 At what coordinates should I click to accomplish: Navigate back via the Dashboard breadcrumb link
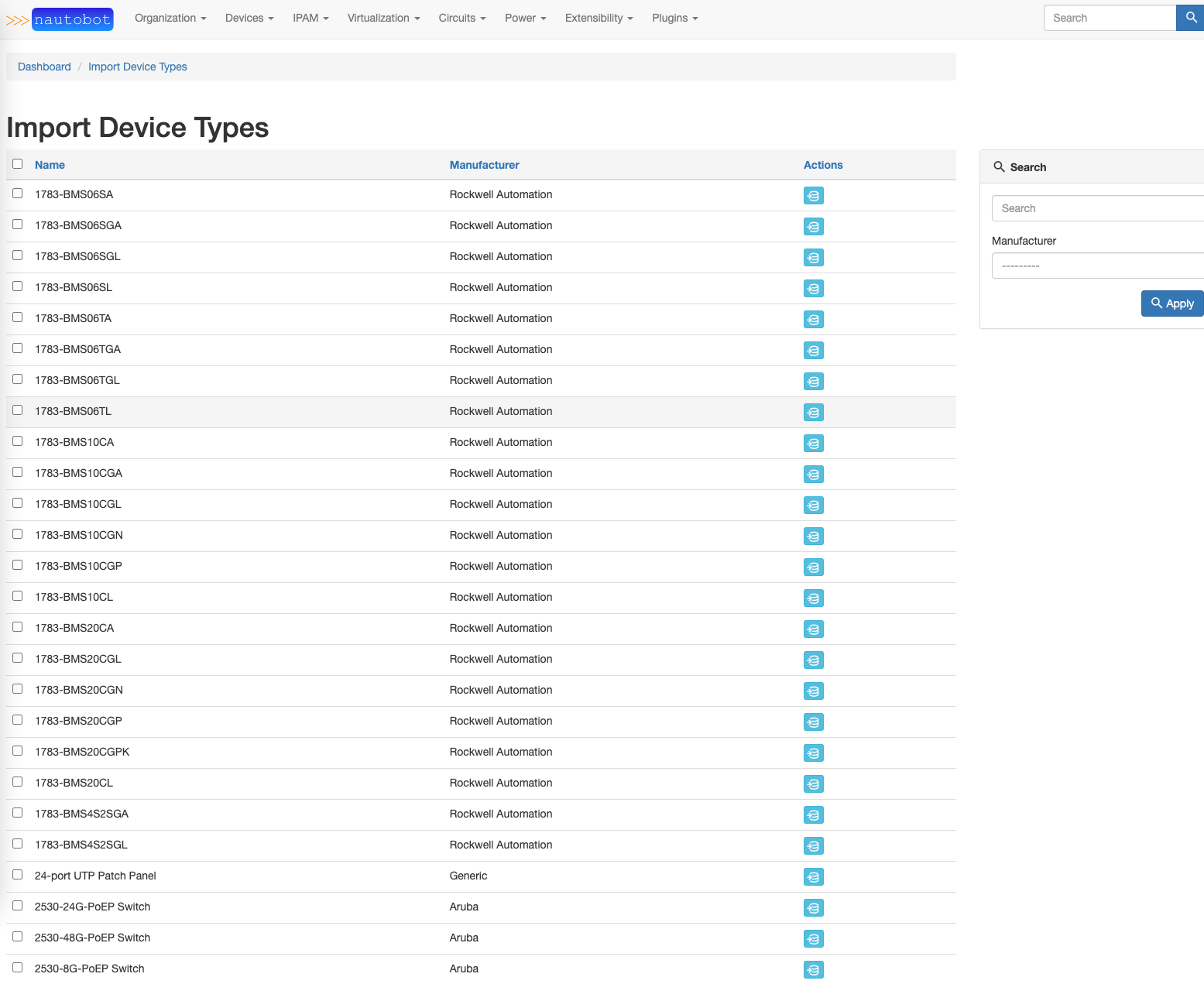[44, 67]
